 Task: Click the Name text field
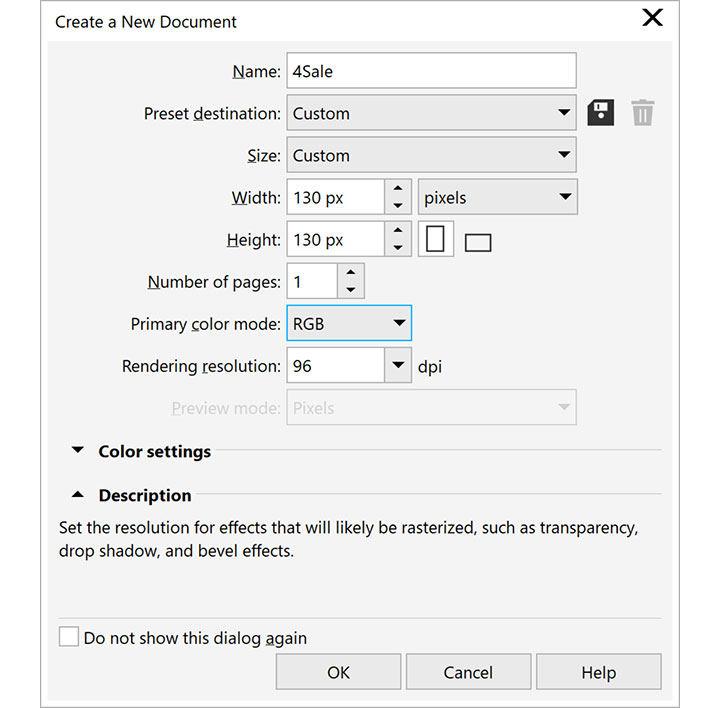pos(431,71)
